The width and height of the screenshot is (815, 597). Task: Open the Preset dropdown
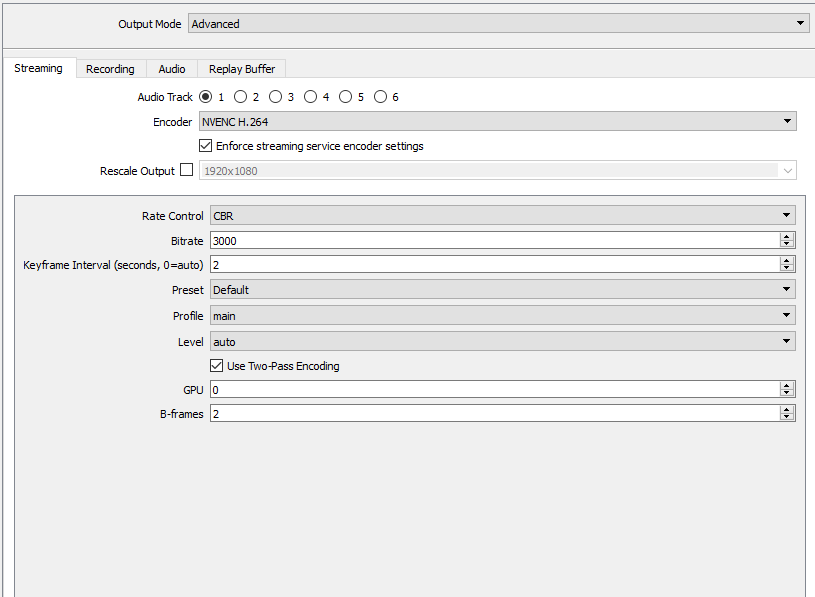(x=503, y=289)
